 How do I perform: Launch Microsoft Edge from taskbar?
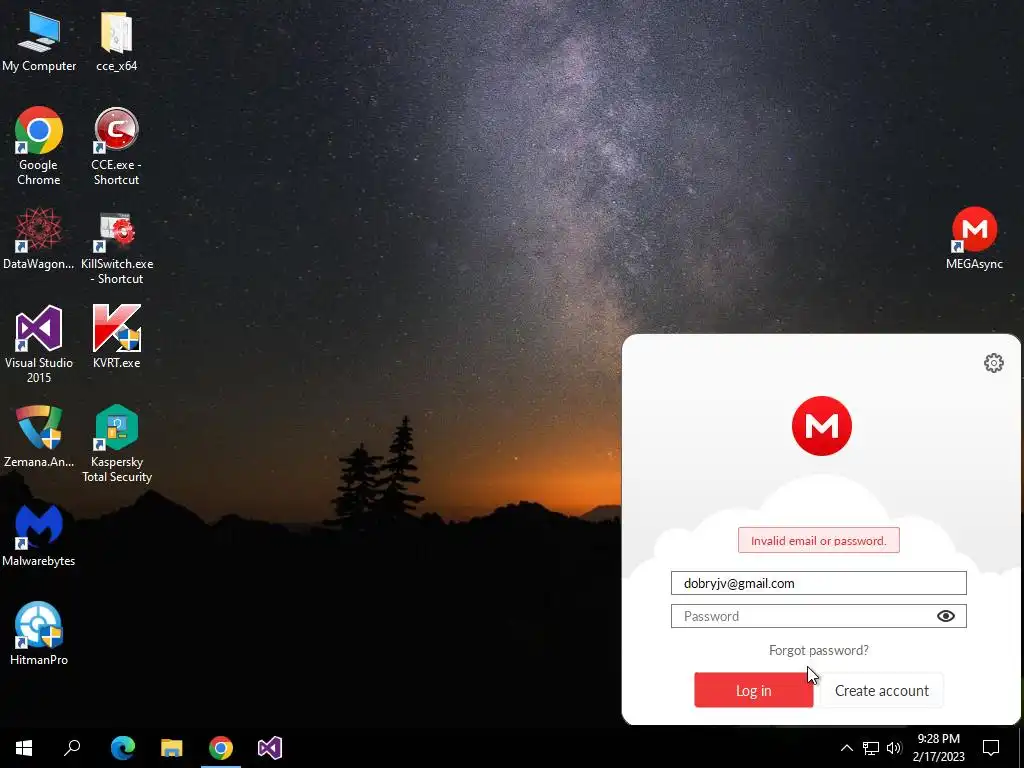[122, 748]
